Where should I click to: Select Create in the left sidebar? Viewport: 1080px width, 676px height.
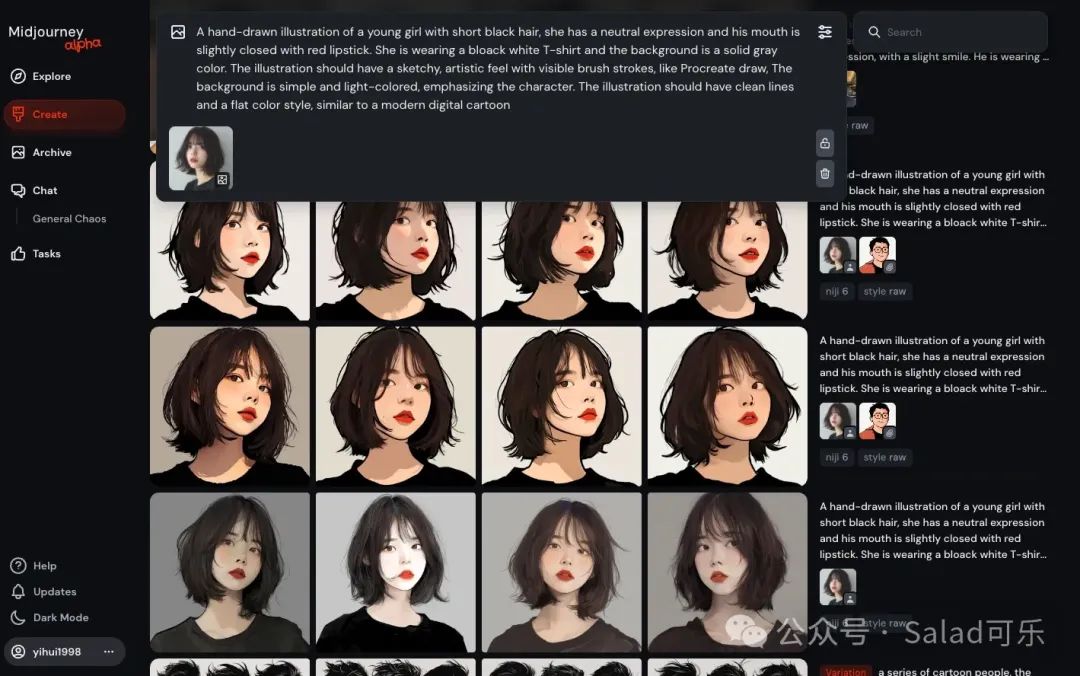(65, 114)
